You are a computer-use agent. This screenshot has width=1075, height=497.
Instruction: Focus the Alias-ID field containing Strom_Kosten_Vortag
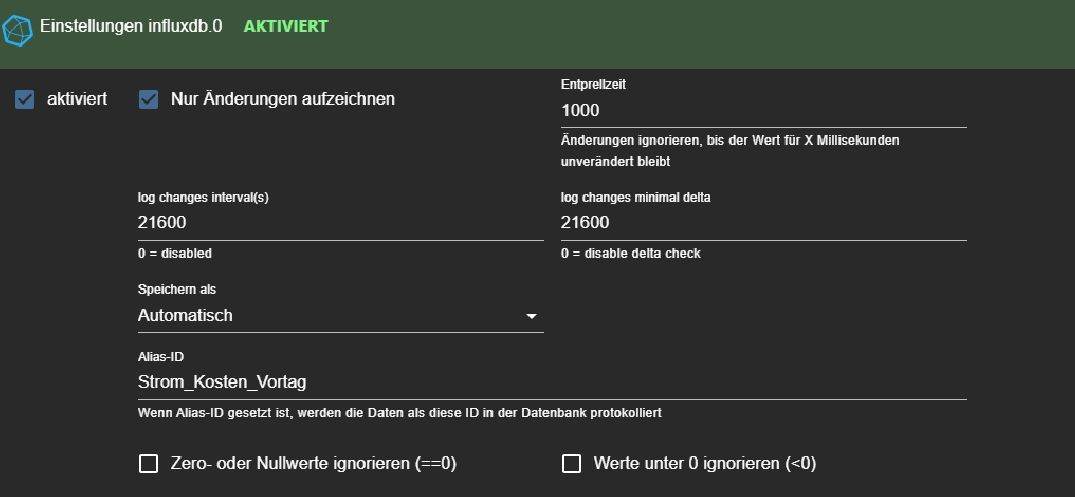coord(550,381)
